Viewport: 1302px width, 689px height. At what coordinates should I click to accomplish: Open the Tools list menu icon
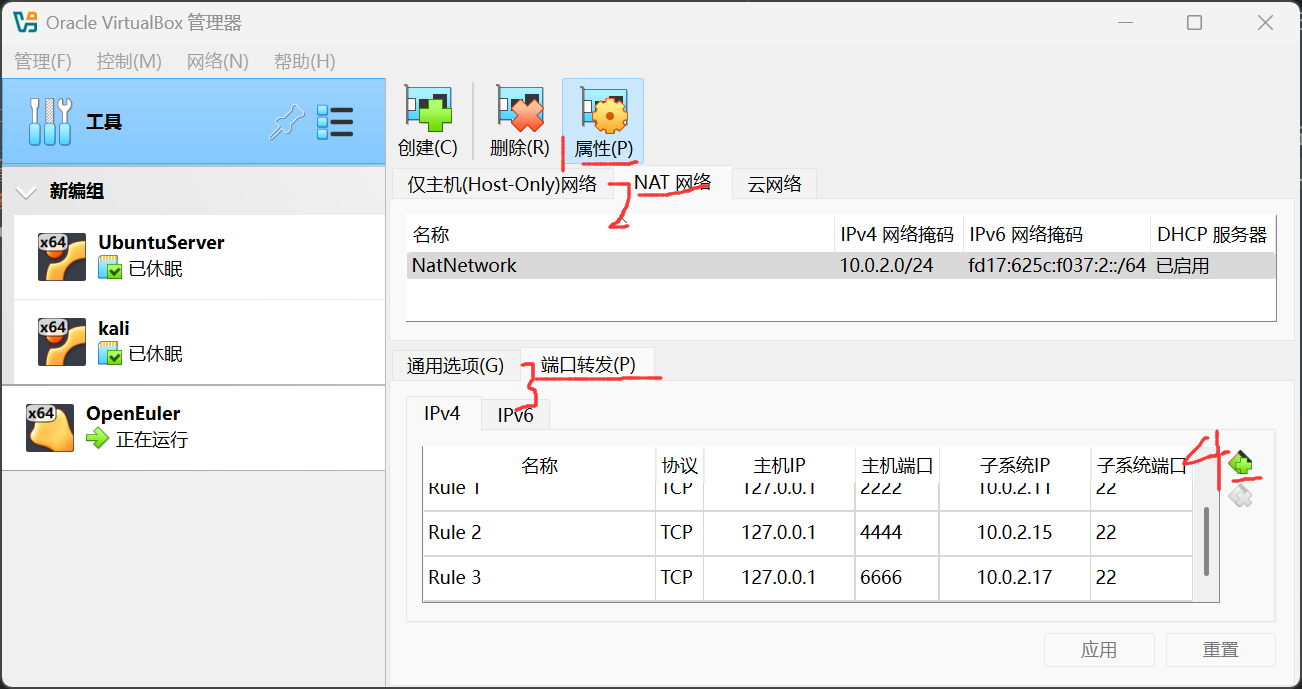(335, 122)
